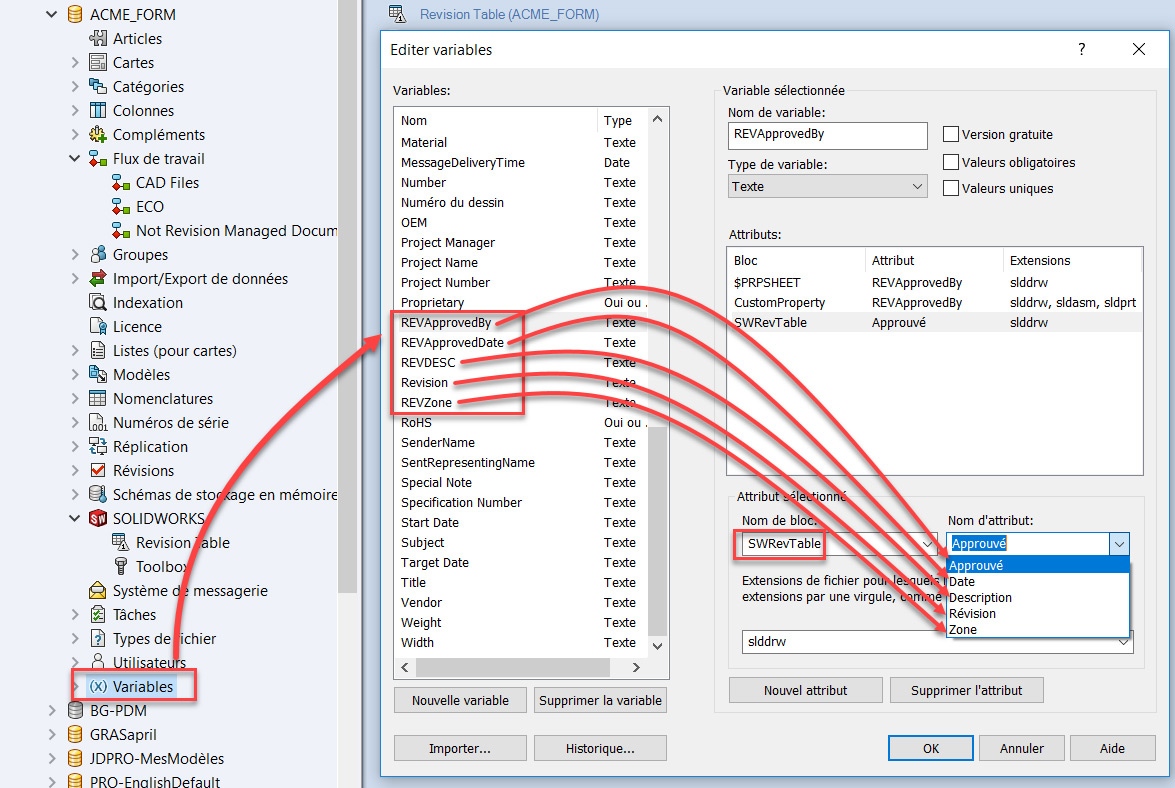The image size is (1175, 788).
Task: Expand the Cartes tree node
Action: point(74,62)
